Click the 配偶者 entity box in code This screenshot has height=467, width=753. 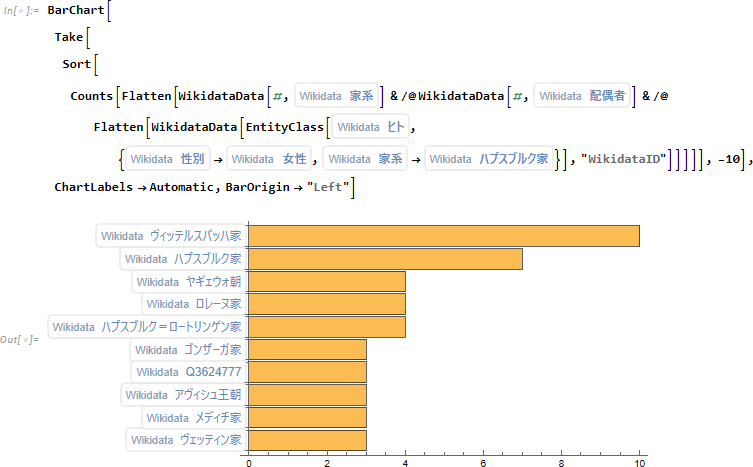point(584,96)
